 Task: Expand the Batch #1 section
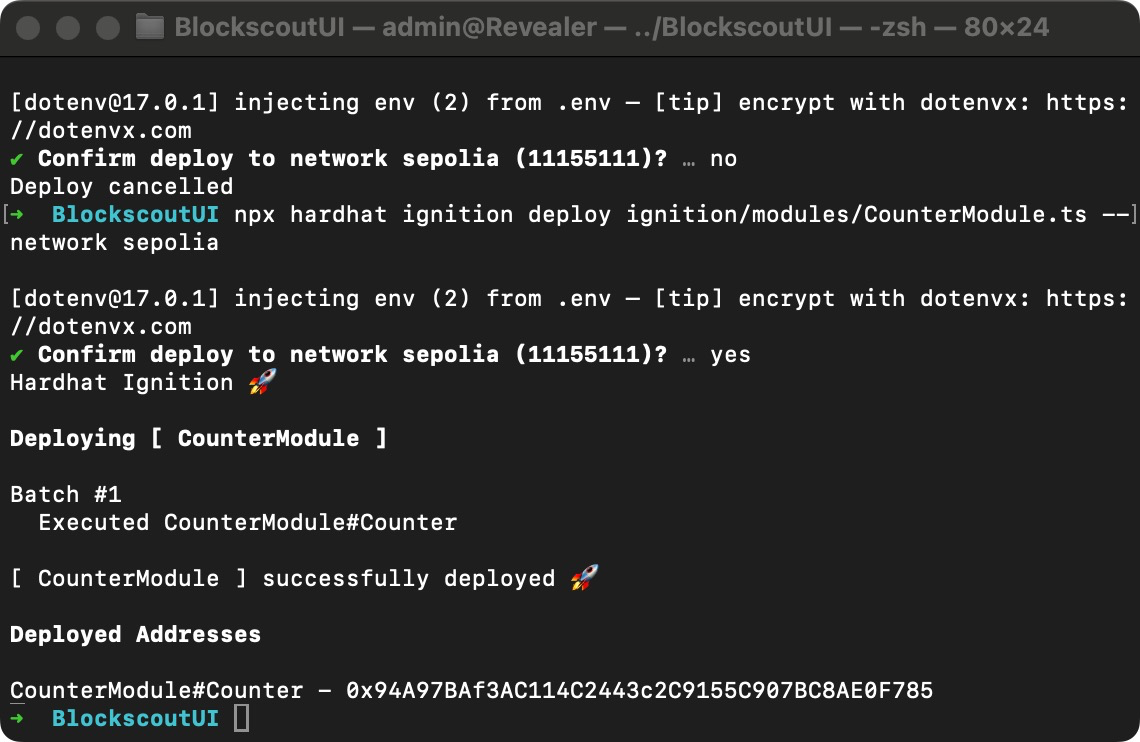(66, 494)
